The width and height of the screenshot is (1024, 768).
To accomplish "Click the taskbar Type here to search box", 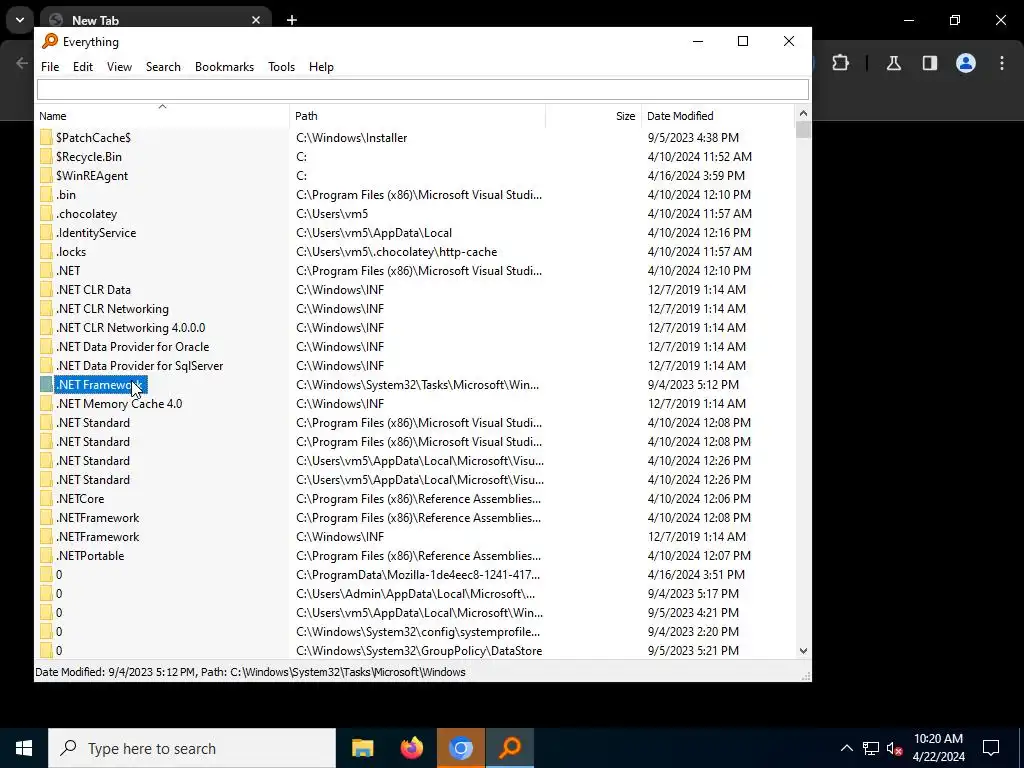I will pos(192,748).
